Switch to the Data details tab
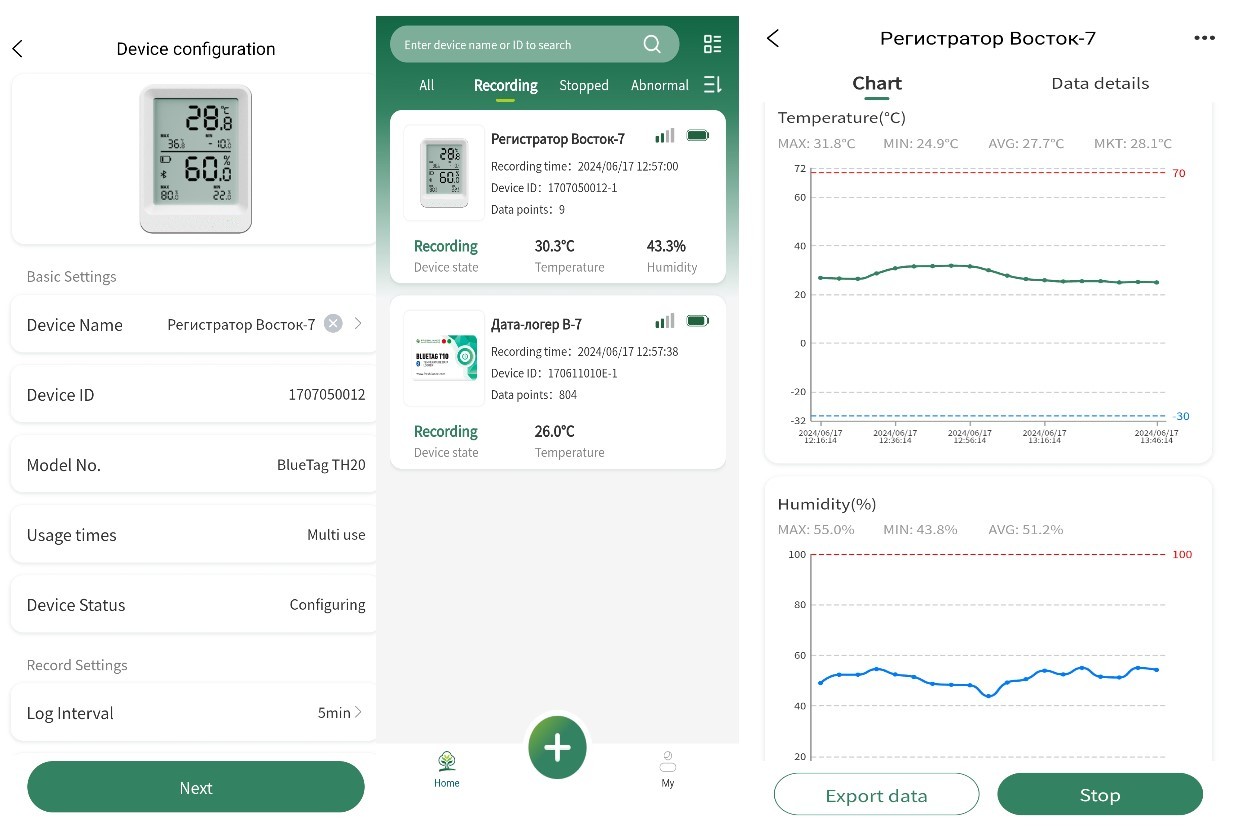 click(1099, 84)
